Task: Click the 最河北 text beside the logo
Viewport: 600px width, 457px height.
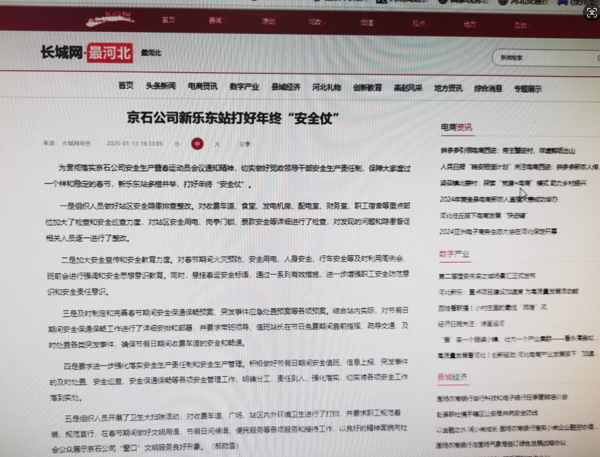Action: point(151,53)
